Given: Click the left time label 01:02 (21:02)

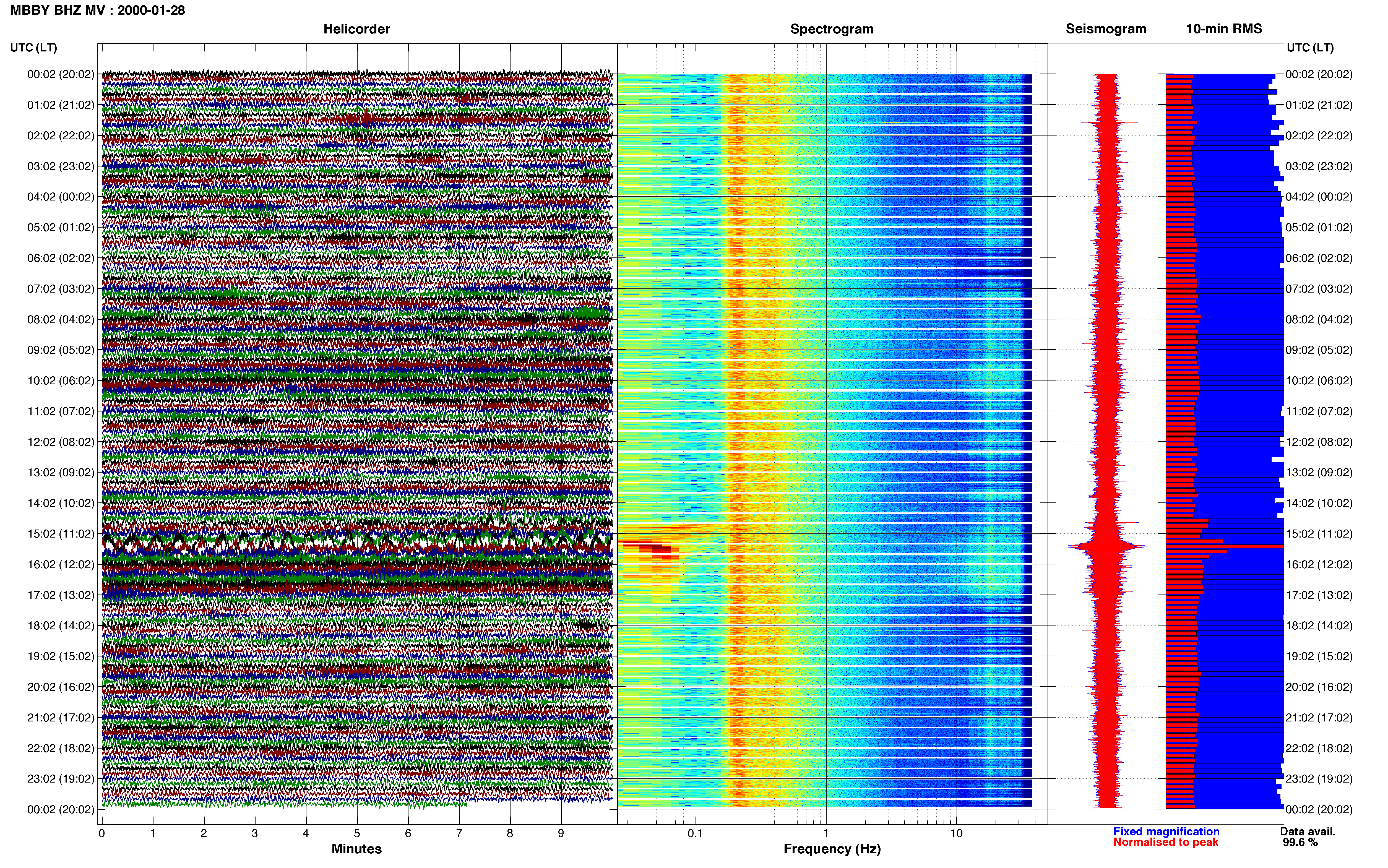Looking at the screenshot, I should [61, 105].
